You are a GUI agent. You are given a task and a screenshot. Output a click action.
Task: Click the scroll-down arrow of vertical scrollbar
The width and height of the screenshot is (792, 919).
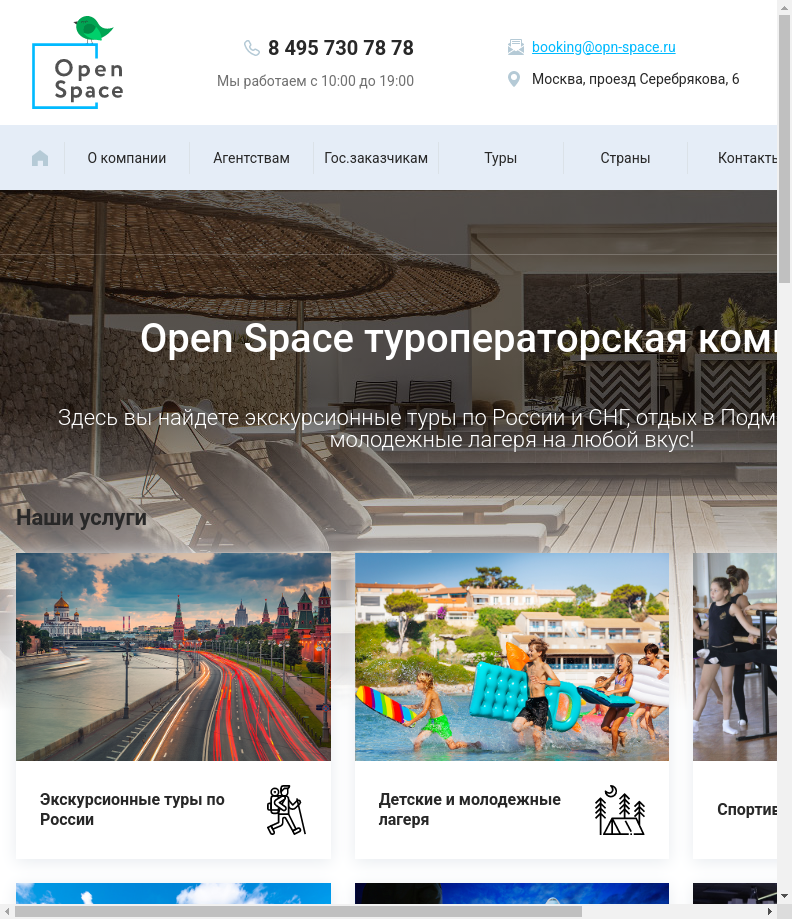784,896
